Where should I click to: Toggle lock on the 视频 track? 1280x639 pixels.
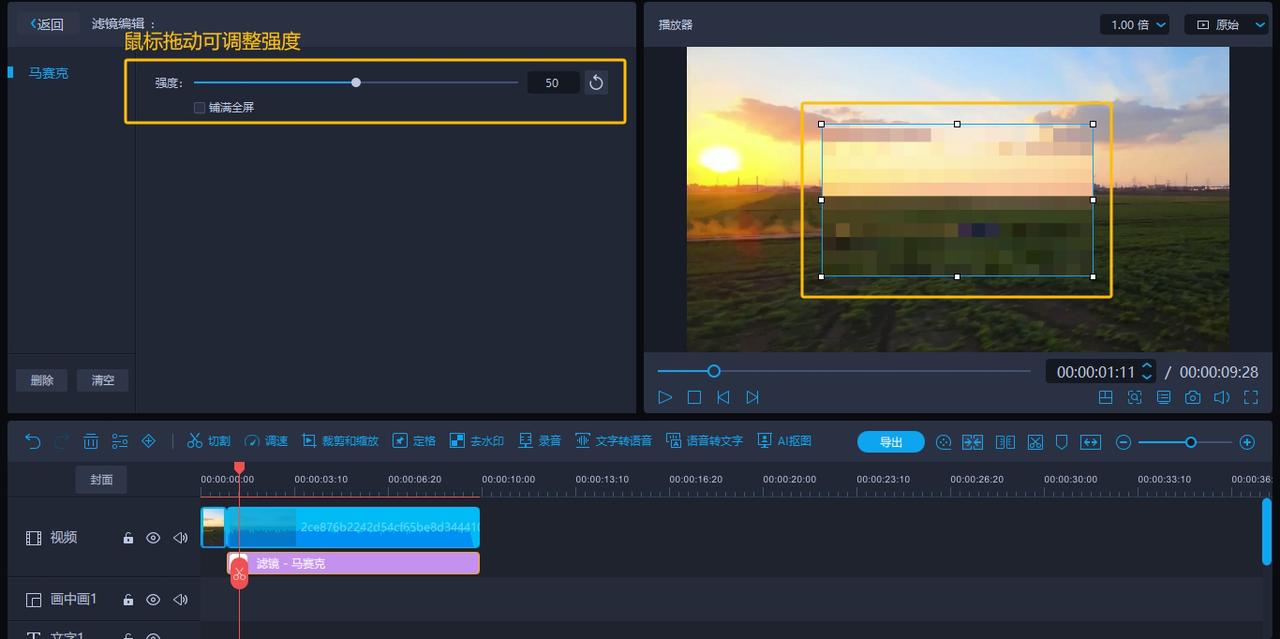pyautogui.click(x=128, y=538)
